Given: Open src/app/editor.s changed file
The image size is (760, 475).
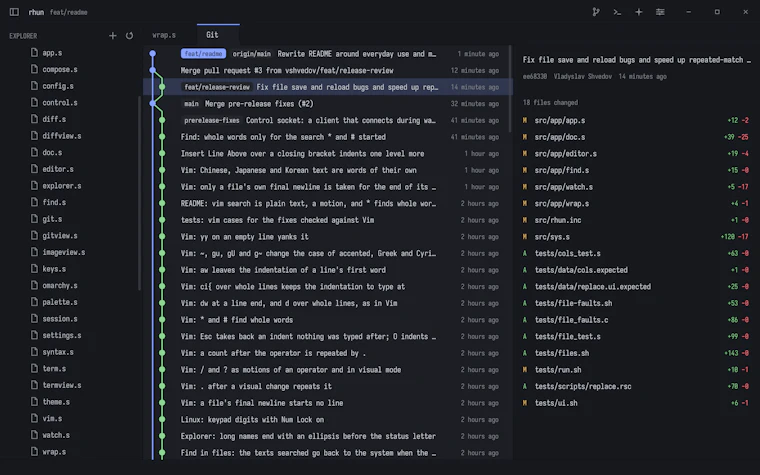Looking at the screenshot, I should pos(636,154).
